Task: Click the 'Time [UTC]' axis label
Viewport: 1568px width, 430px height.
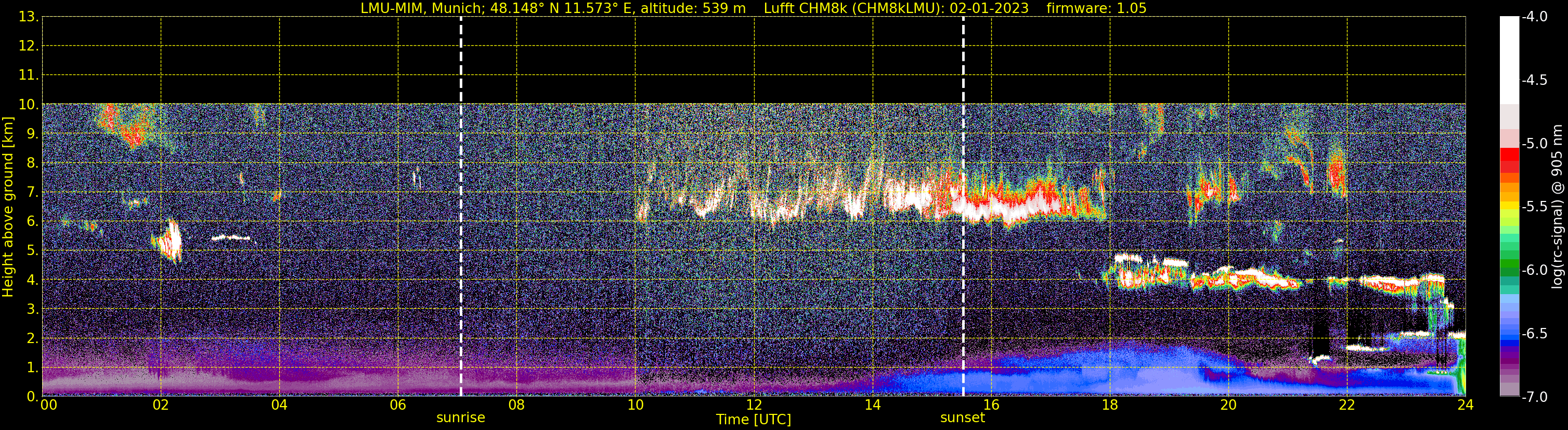Action: [754, 420]
